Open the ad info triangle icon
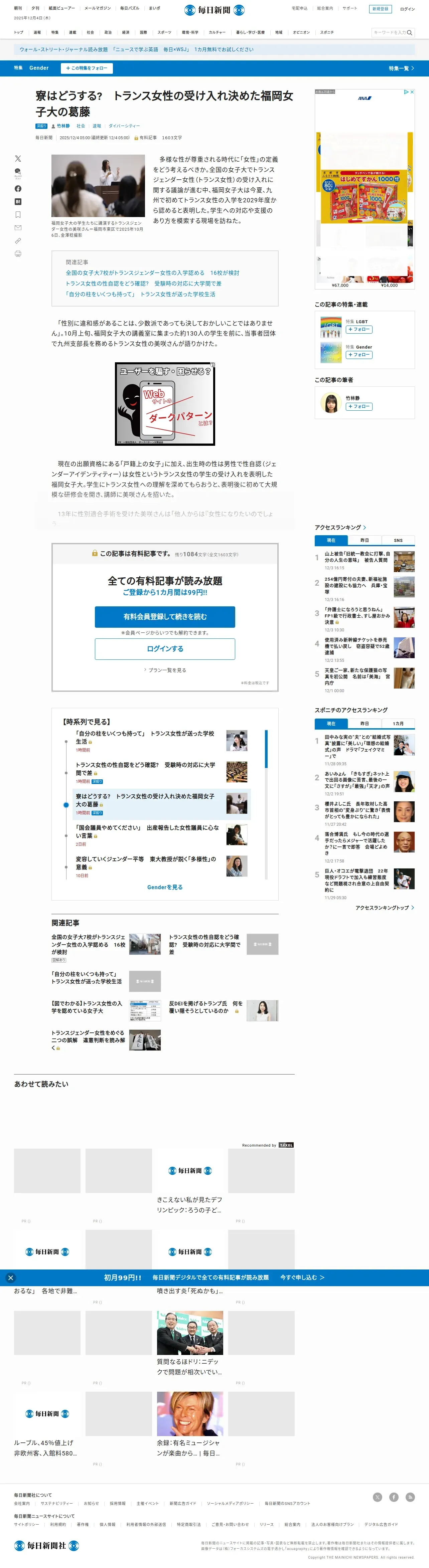The height and width of the screenshot is (1568, 429). (x=407, y=92)
